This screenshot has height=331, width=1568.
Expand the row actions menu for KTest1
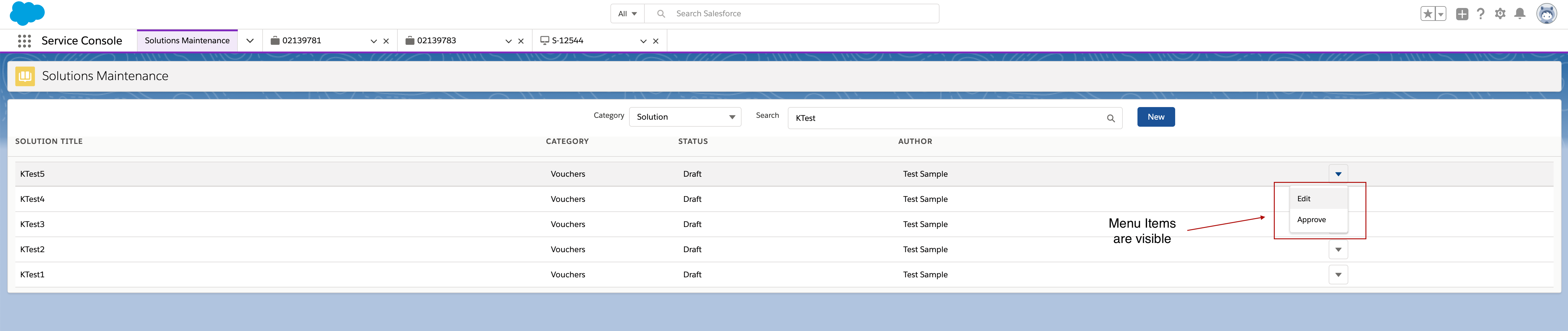click(1338, 275)
